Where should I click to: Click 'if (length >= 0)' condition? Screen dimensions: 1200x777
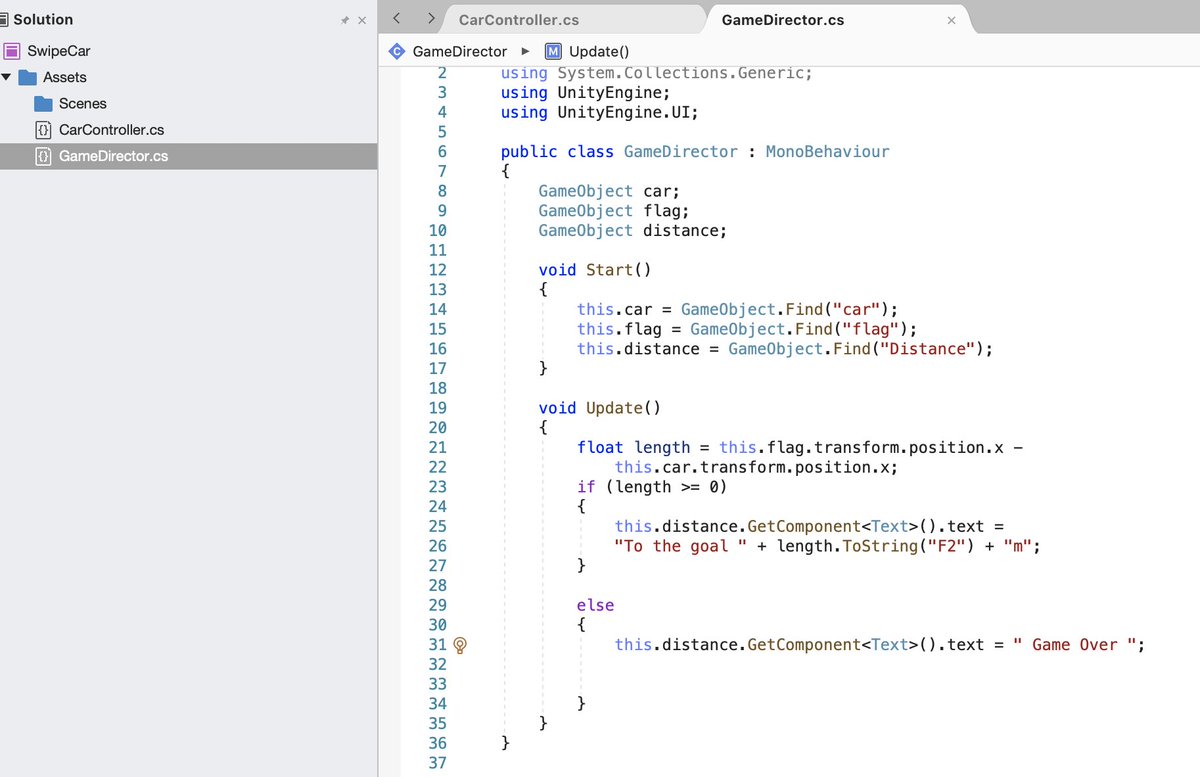[652, 487]
